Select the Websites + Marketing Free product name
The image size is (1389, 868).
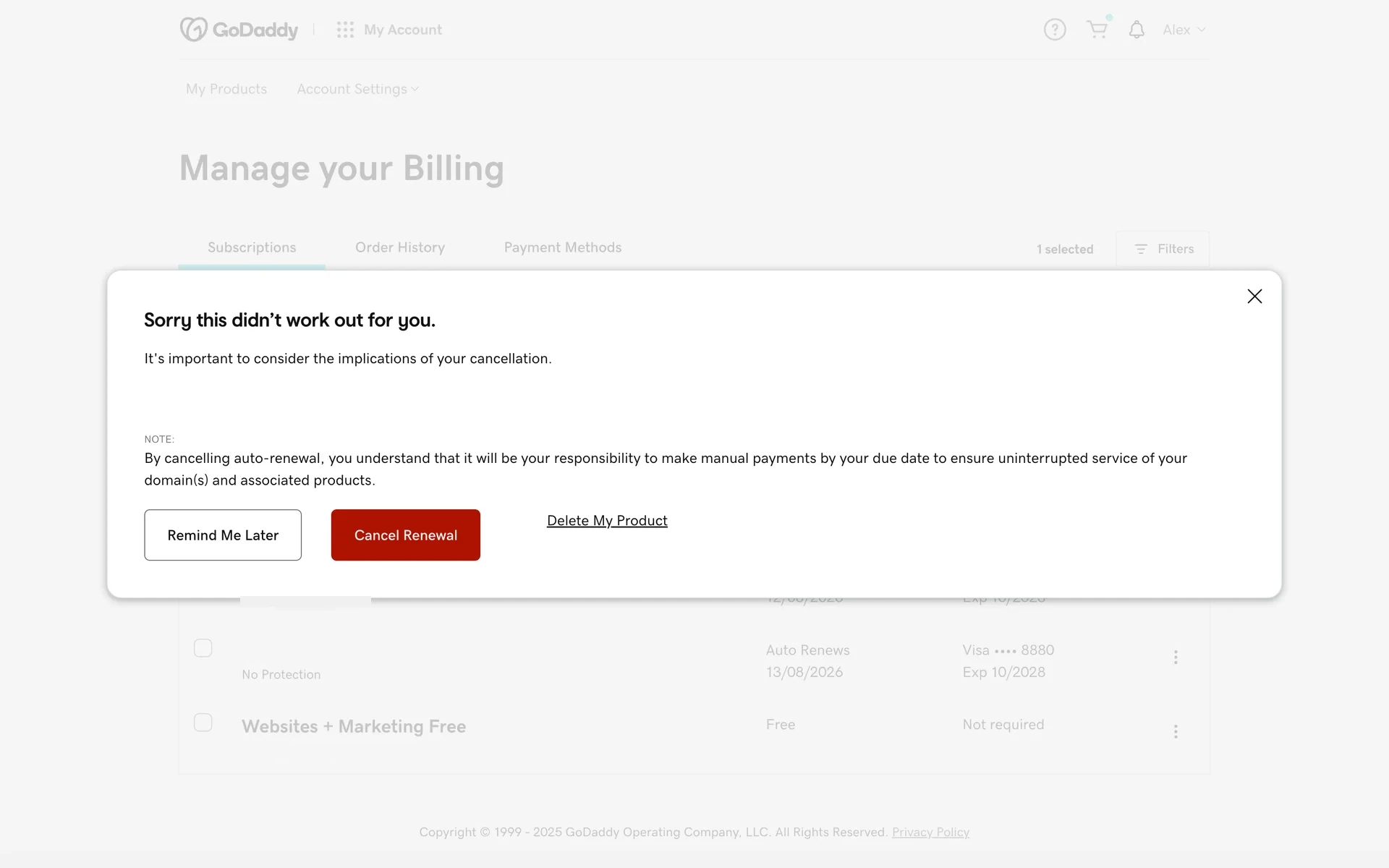tap(354, 726)
